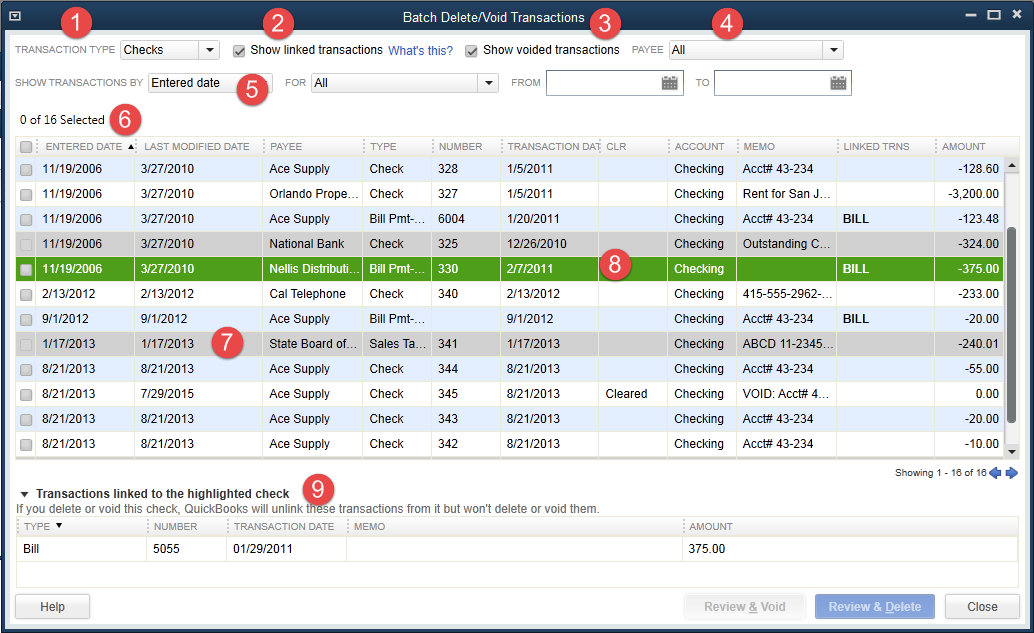Sort by ENTERED DATE column header

[x=85, y=146]
